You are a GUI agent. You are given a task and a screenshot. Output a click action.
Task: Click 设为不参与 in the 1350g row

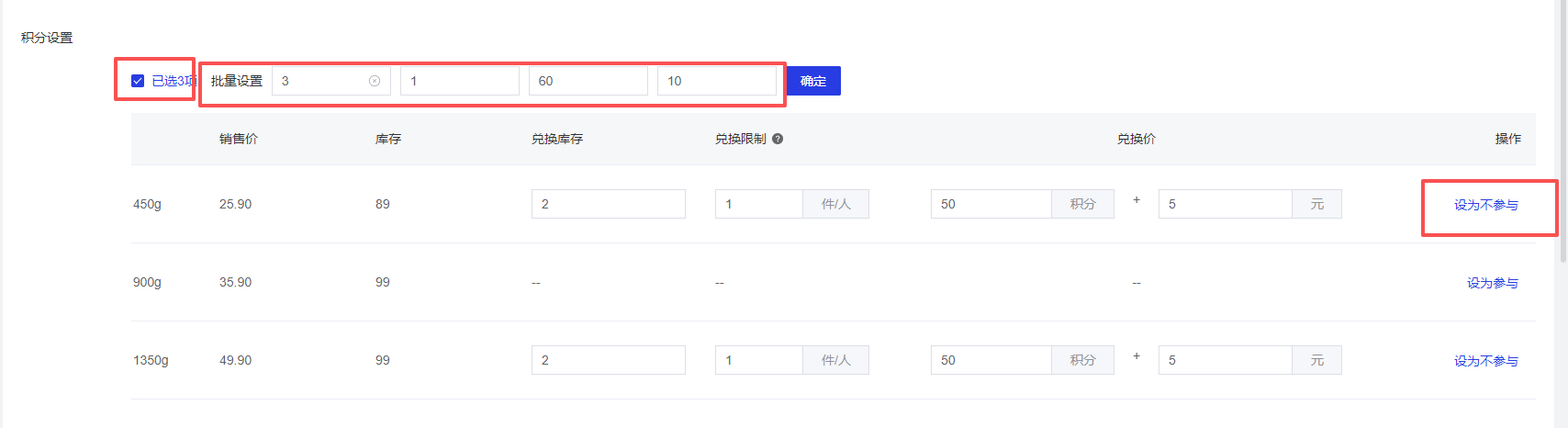tap(1485, 361)
